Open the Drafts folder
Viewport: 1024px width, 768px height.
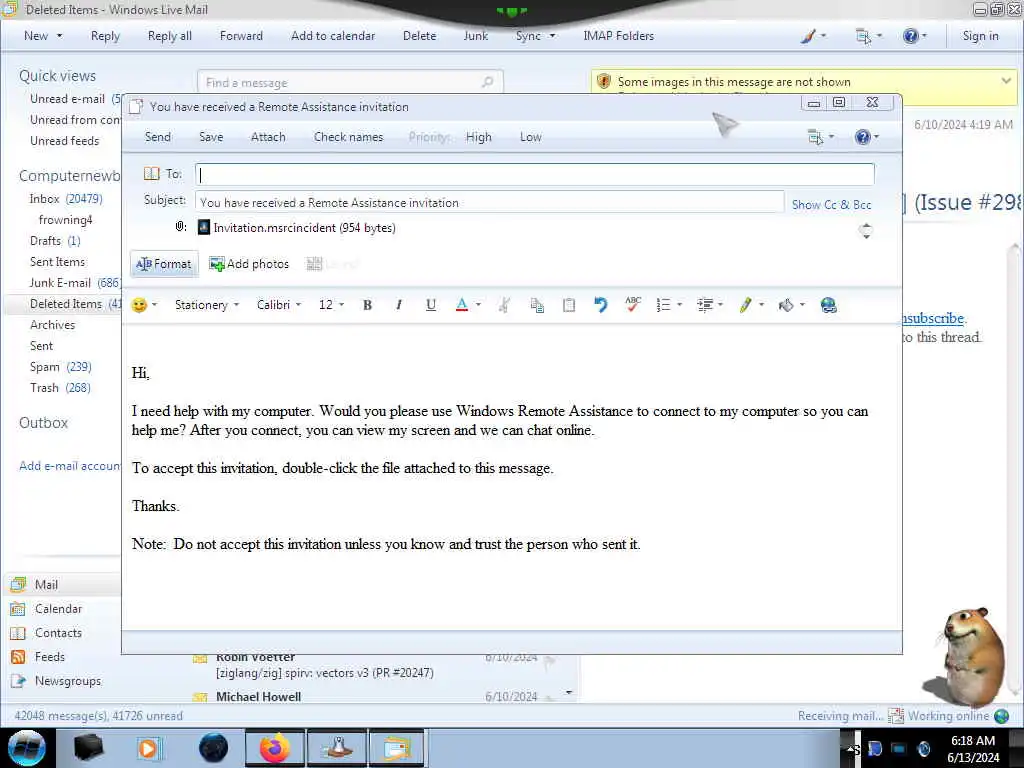[55, 241]
